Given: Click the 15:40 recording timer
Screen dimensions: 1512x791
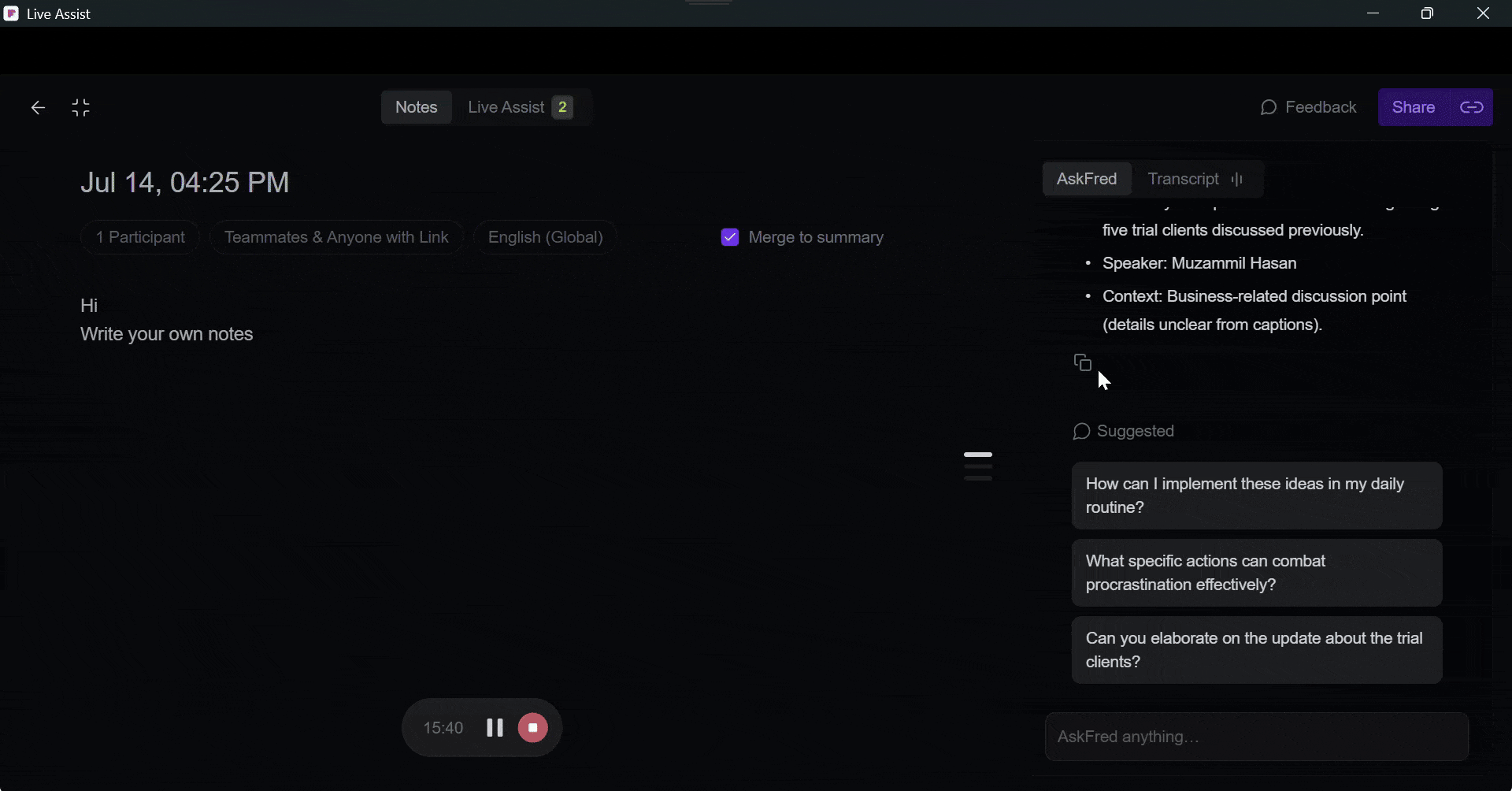Looking at the screenshot, I should click(x=443, y=728).
